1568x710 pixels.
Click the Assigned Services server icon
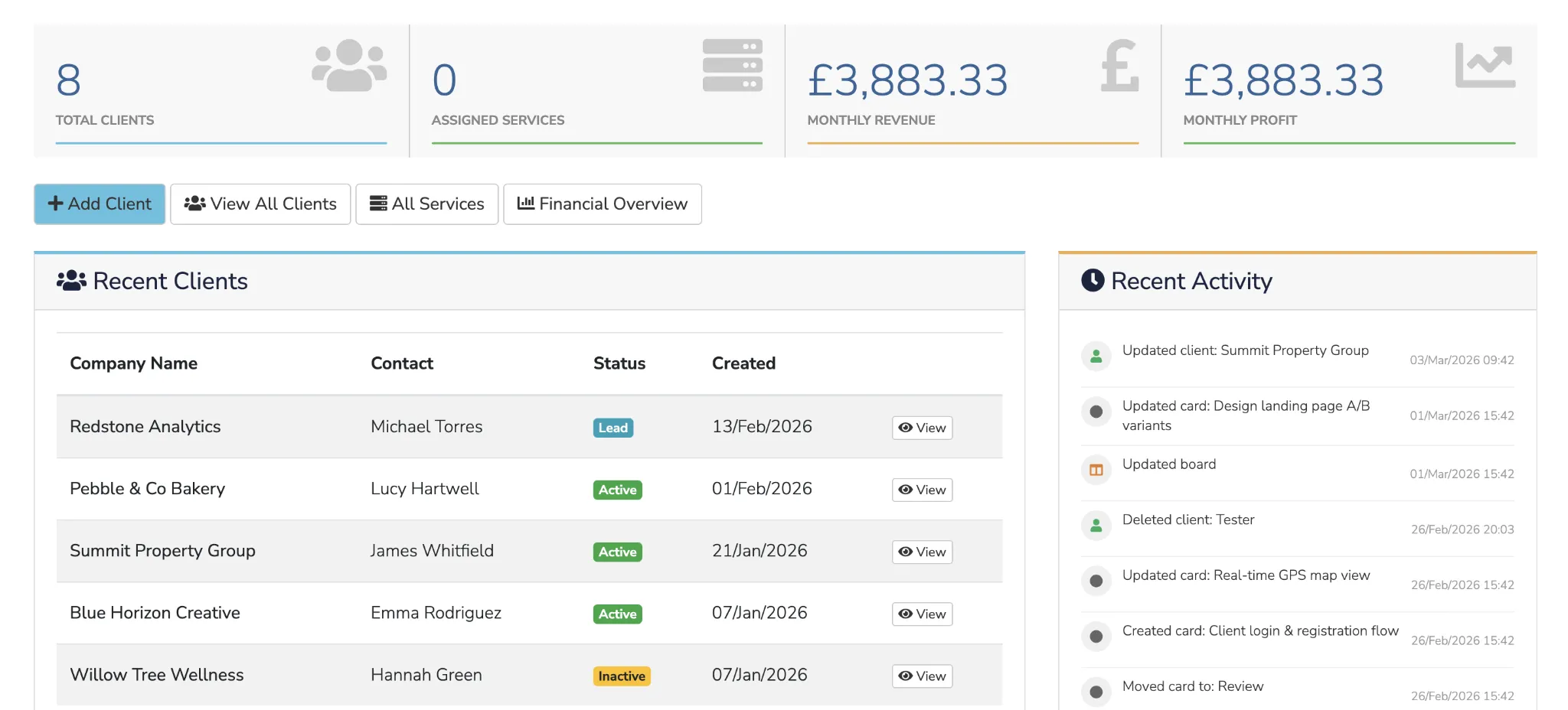[732, 66]
